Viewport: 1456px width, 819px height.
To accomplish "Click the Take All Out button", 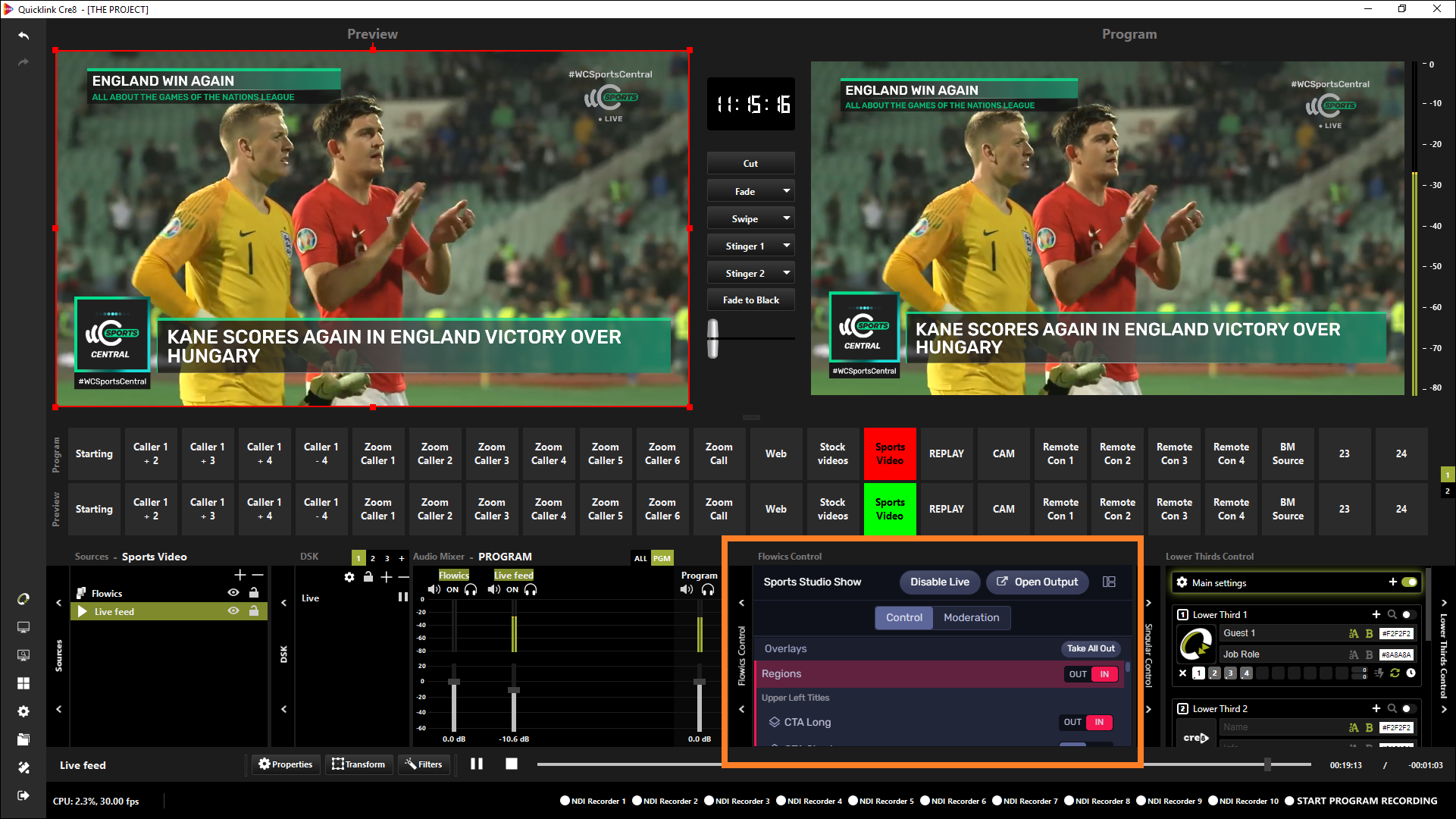I will (1091, 648).
